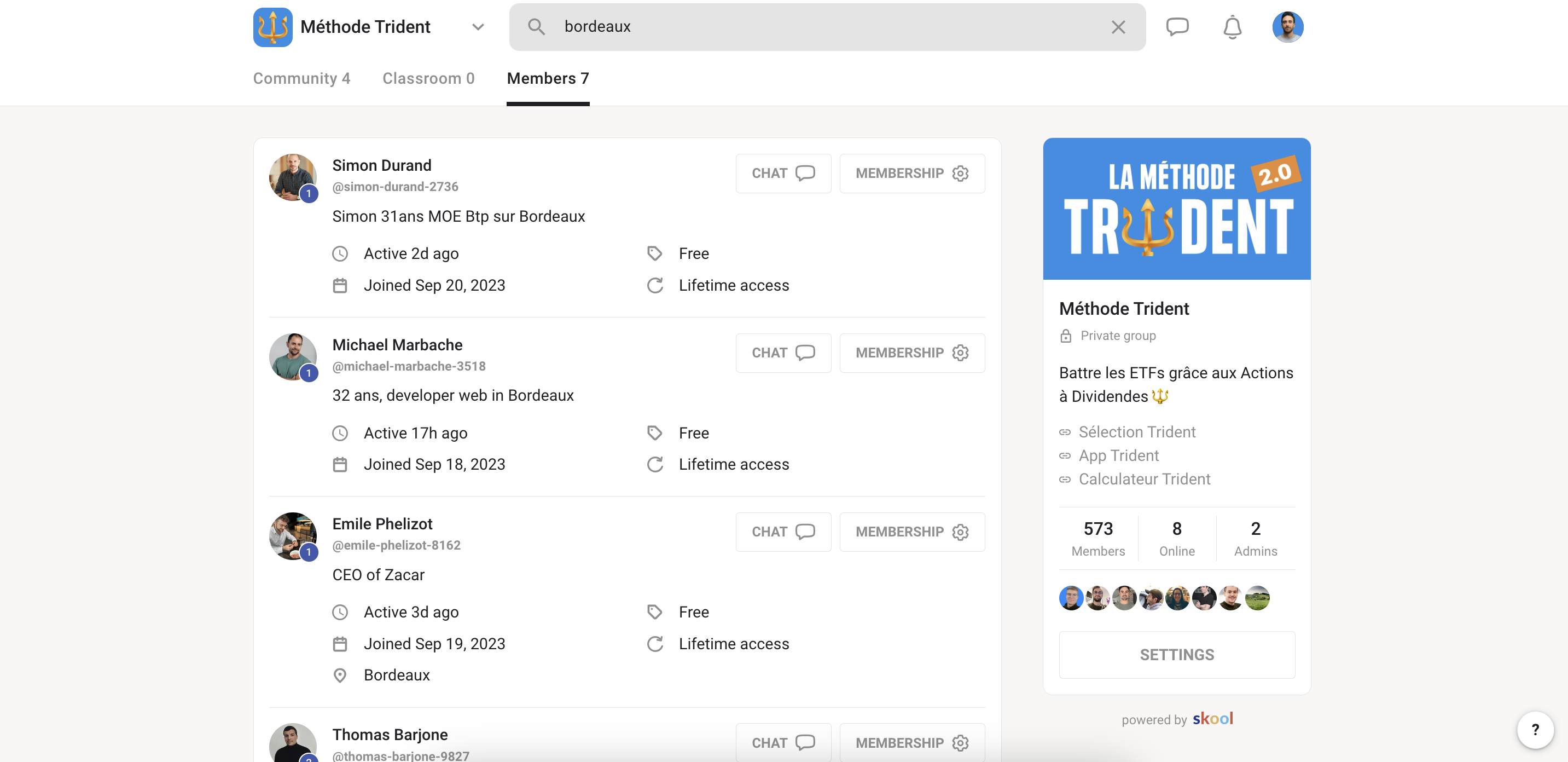
Task: Open the help question mark button
Action: [1535, 730]
